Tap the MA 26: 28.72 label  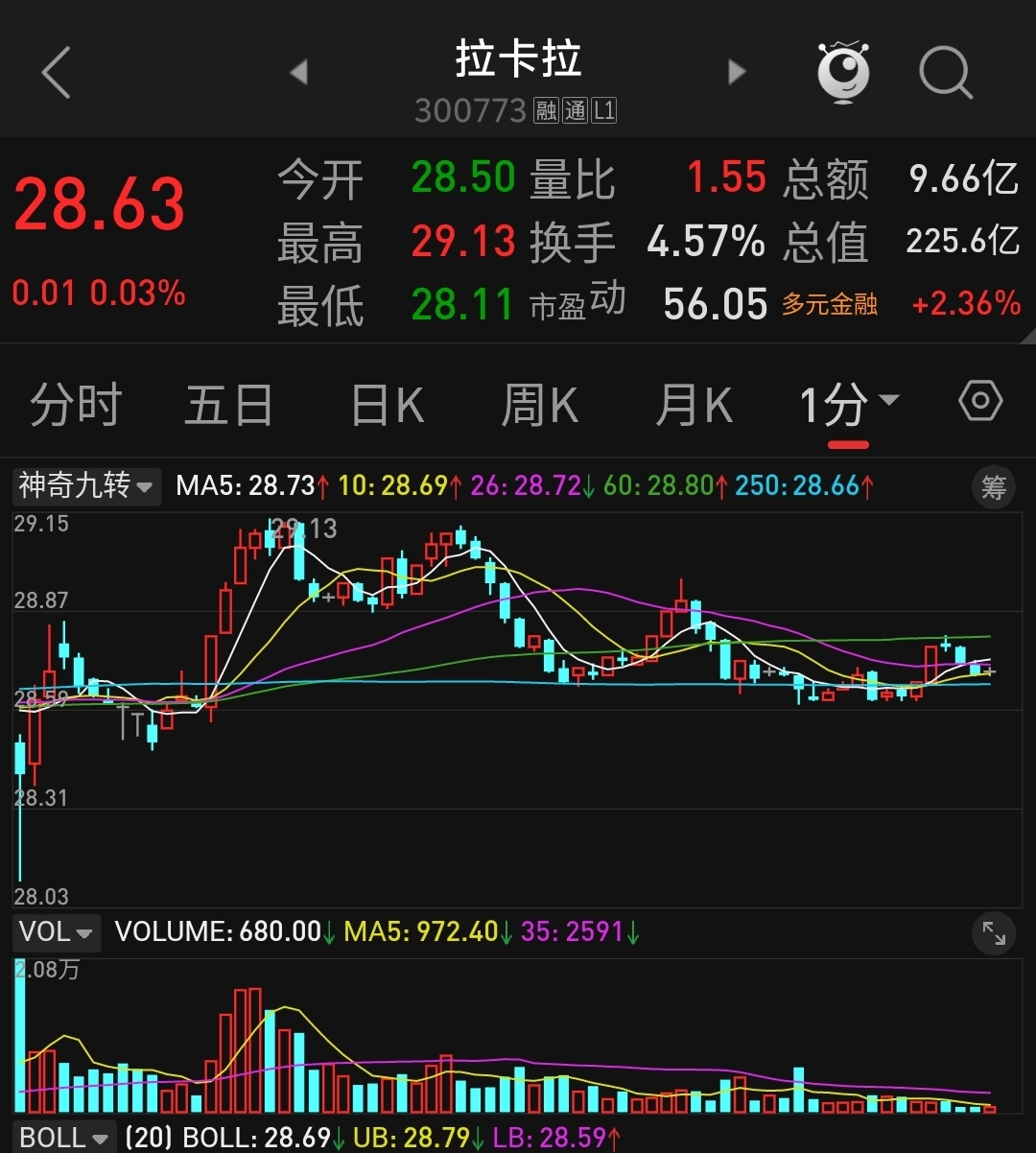pos(532,485)
